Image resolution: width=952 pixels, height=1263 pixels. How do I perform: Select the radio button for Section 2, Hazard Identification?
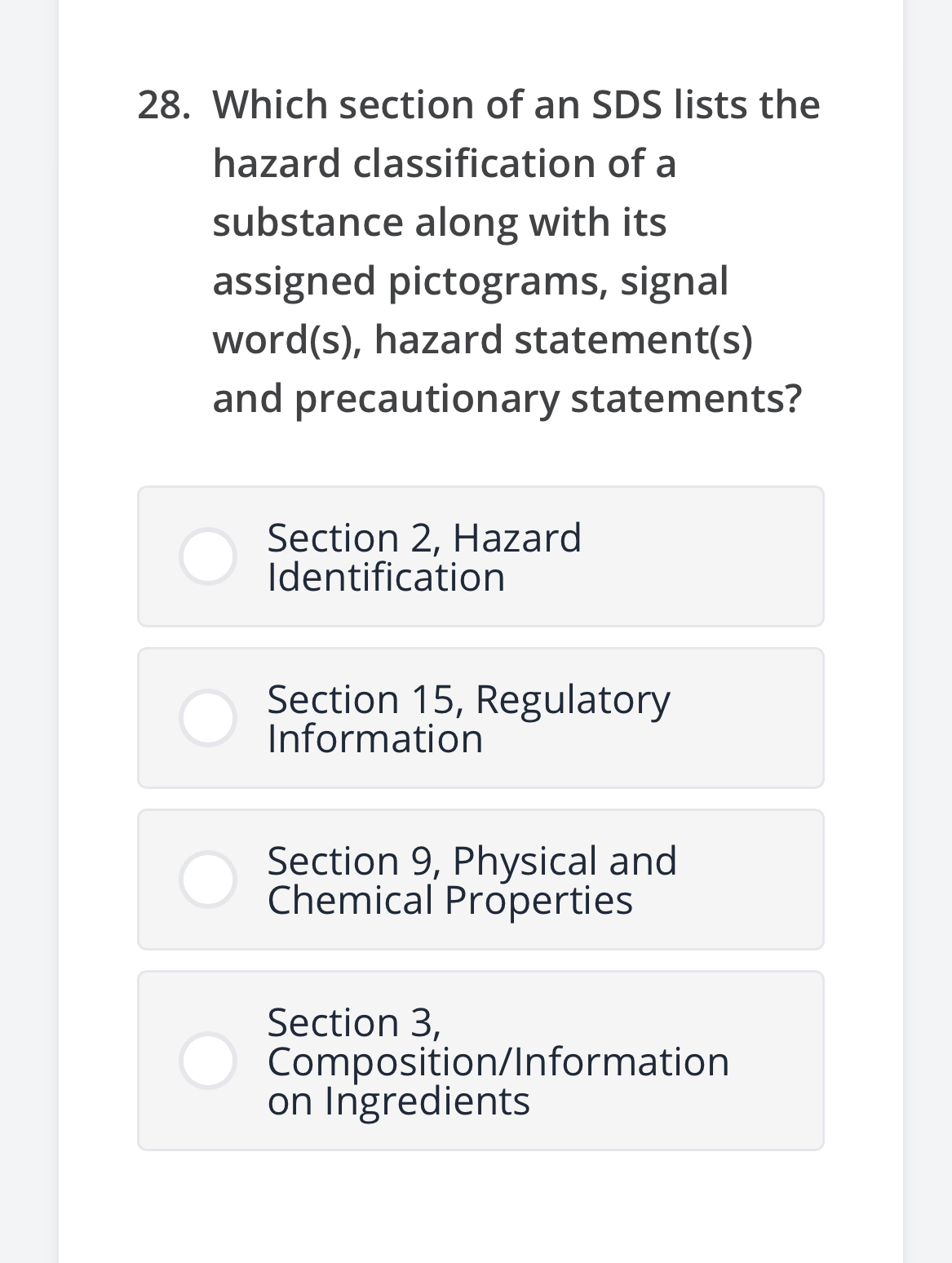pyautogui.click(x=209, y=556)
